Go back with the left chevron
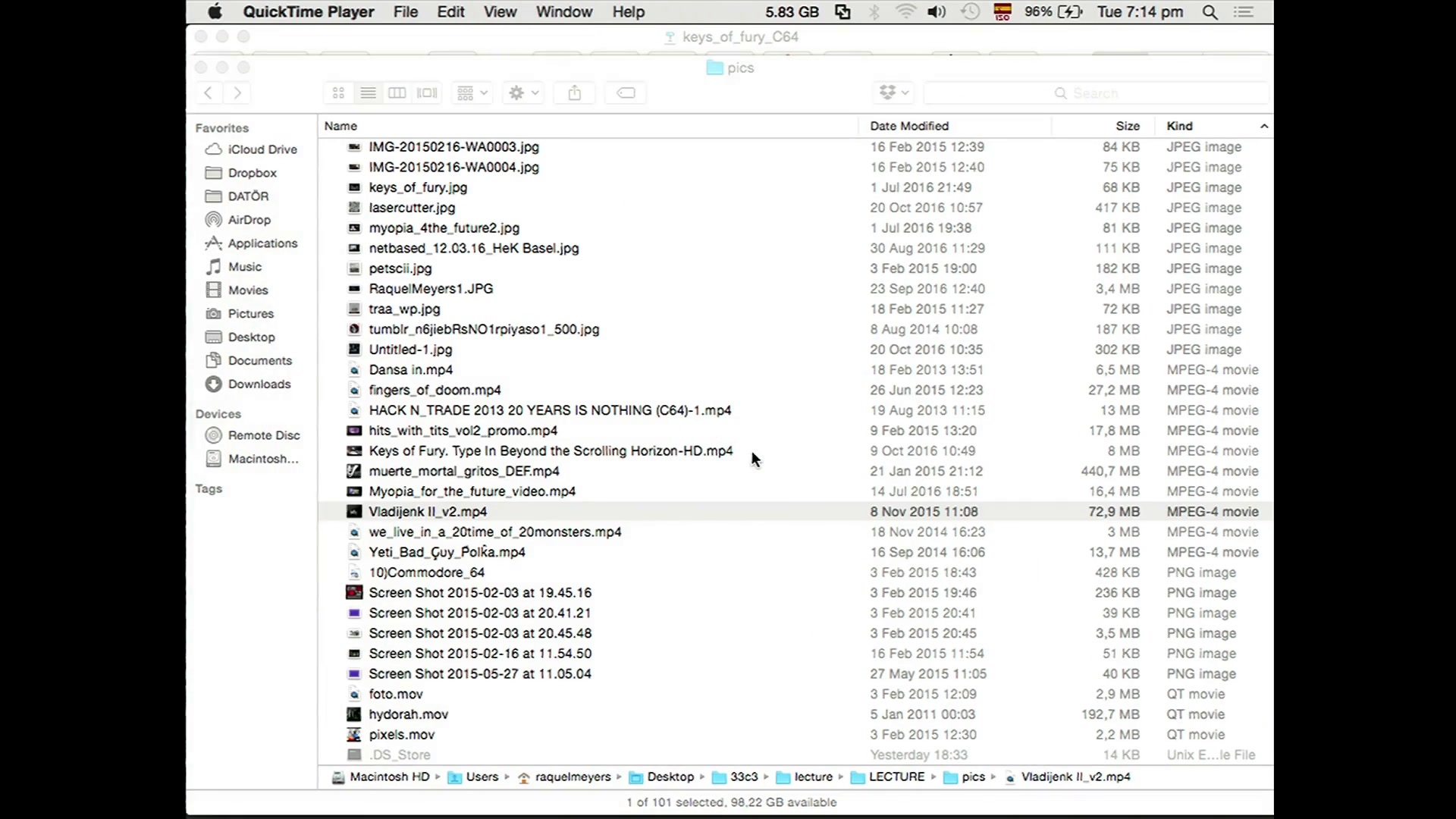Viewport: 1456px width, 819px height. click(208, 93)
